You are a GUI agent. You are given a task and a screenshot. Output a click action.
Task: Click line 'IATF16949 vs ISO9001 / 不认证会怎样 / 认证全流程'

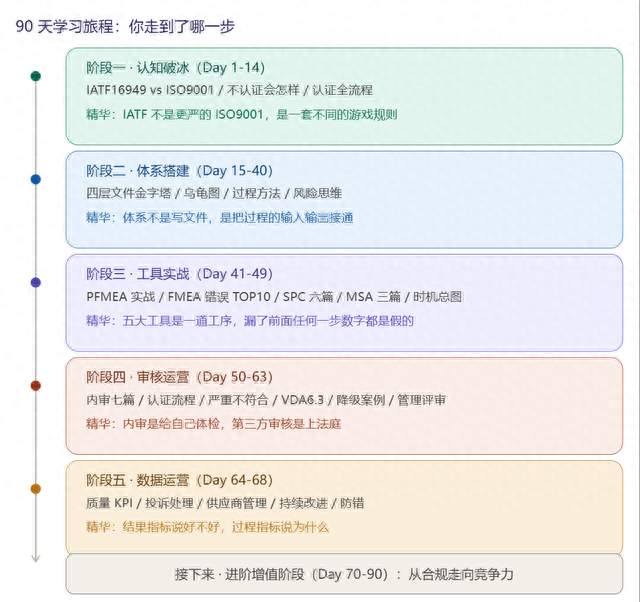tap(229, 90)
